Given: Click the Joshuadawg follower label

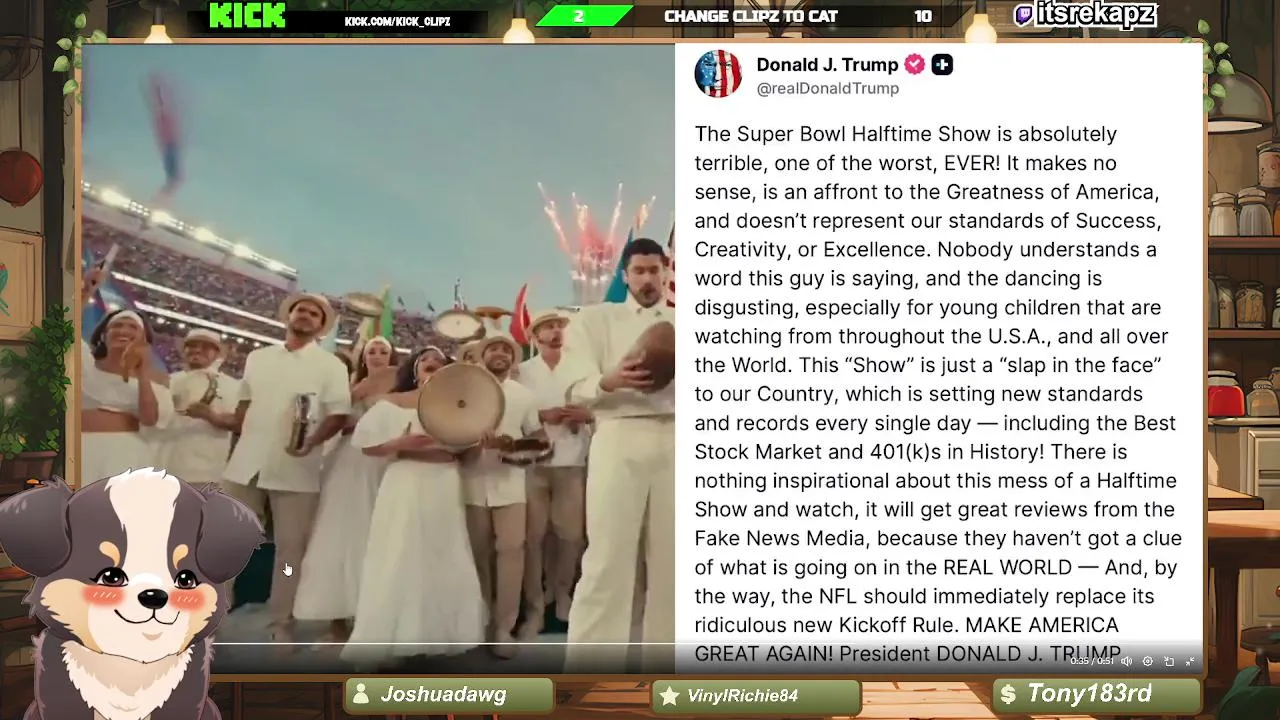Looking at the screenshot, I should point(443,695).
